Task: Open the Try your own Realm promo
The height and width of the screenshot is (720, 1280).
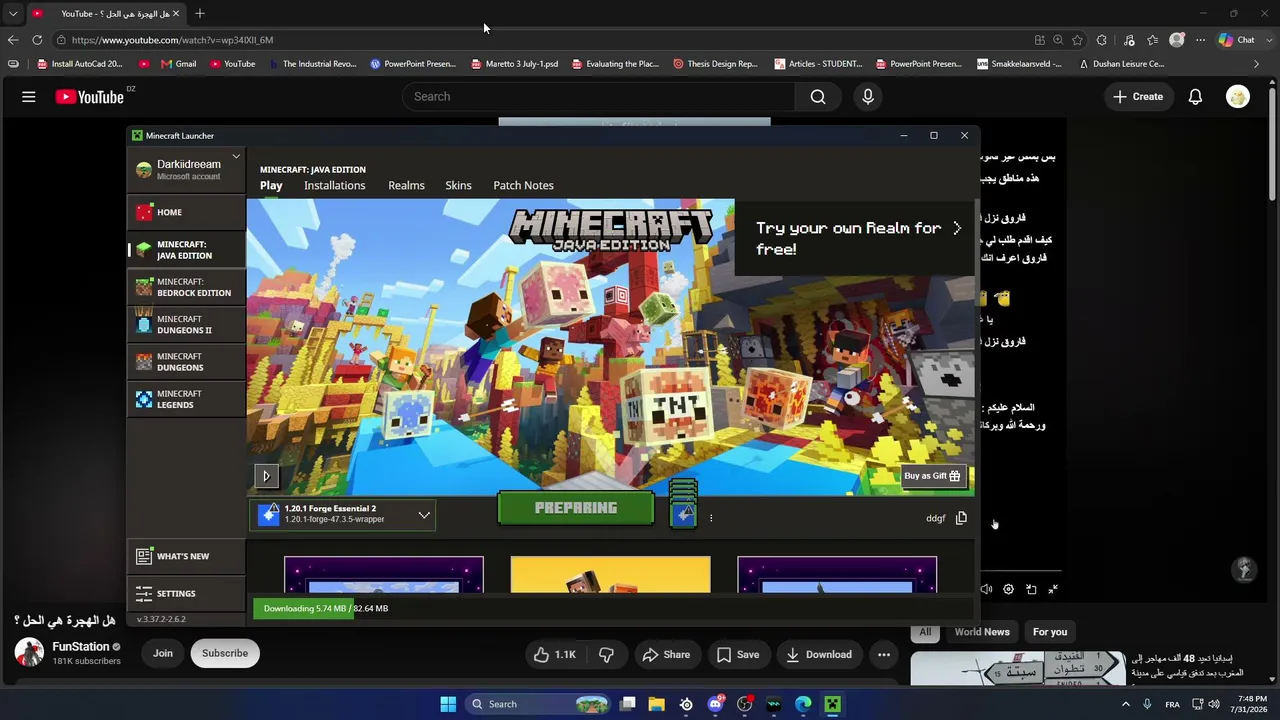Action: coord(855,238)
